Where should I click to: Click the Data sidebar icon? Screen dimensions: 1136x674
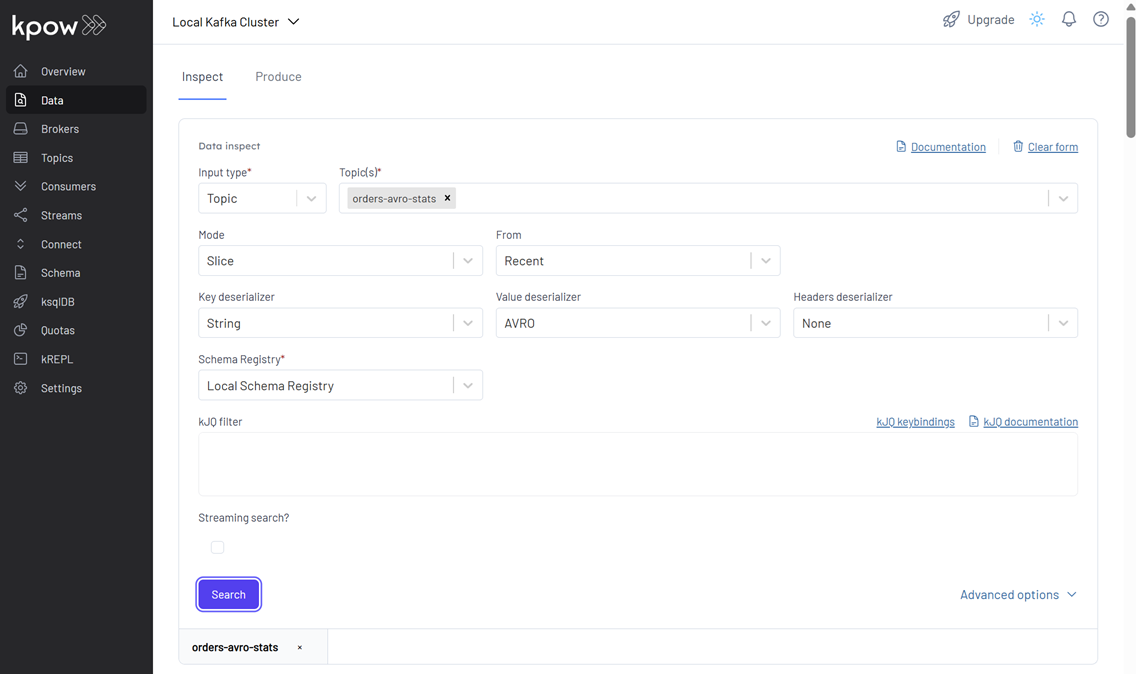[20, 100]
